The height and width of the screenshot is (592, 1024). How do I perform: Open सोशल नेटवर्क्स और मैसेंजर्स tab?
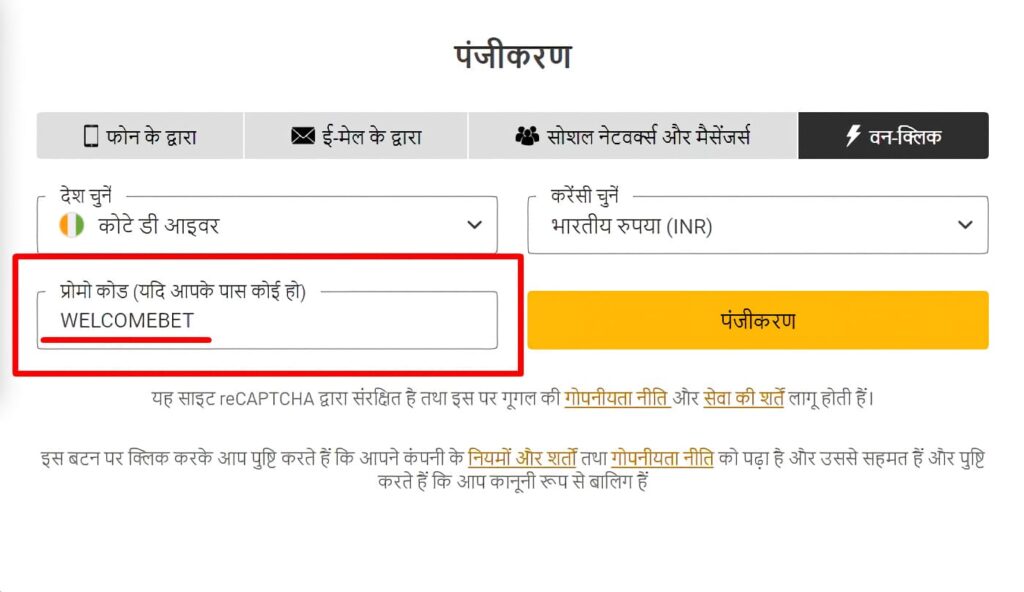tap(633, 135)
